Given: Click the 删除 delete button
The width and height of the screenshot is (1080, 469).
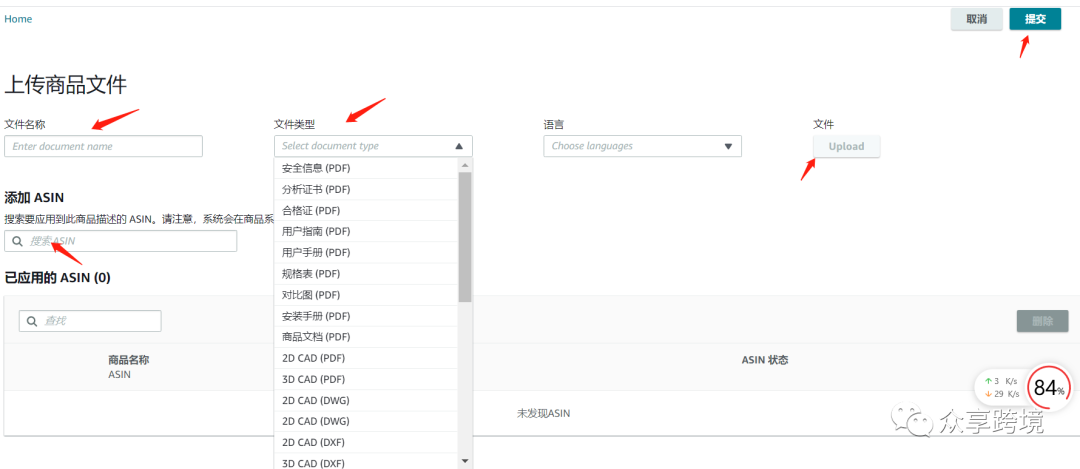Looking at the screenshot, I should (x=1043, y=321).
